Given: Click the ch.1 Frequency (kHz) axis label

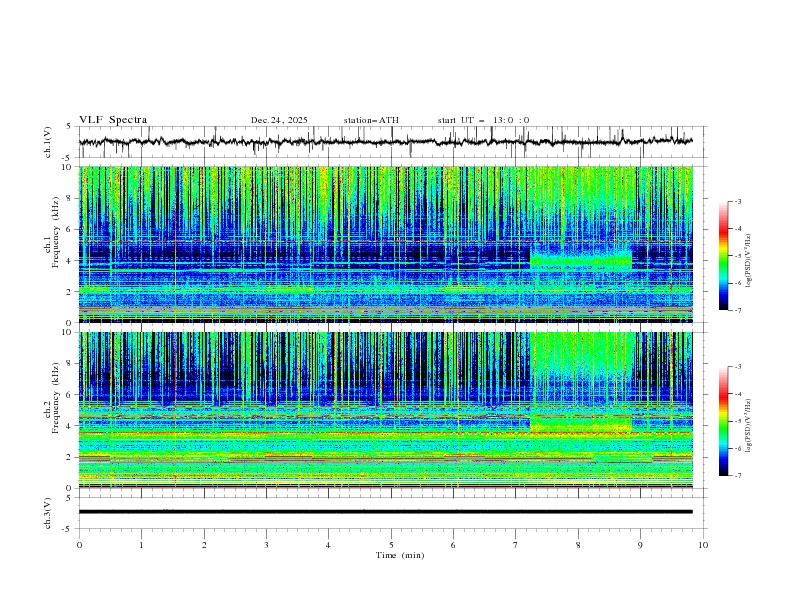Looking at the screenshot, I should pos(52,230).
